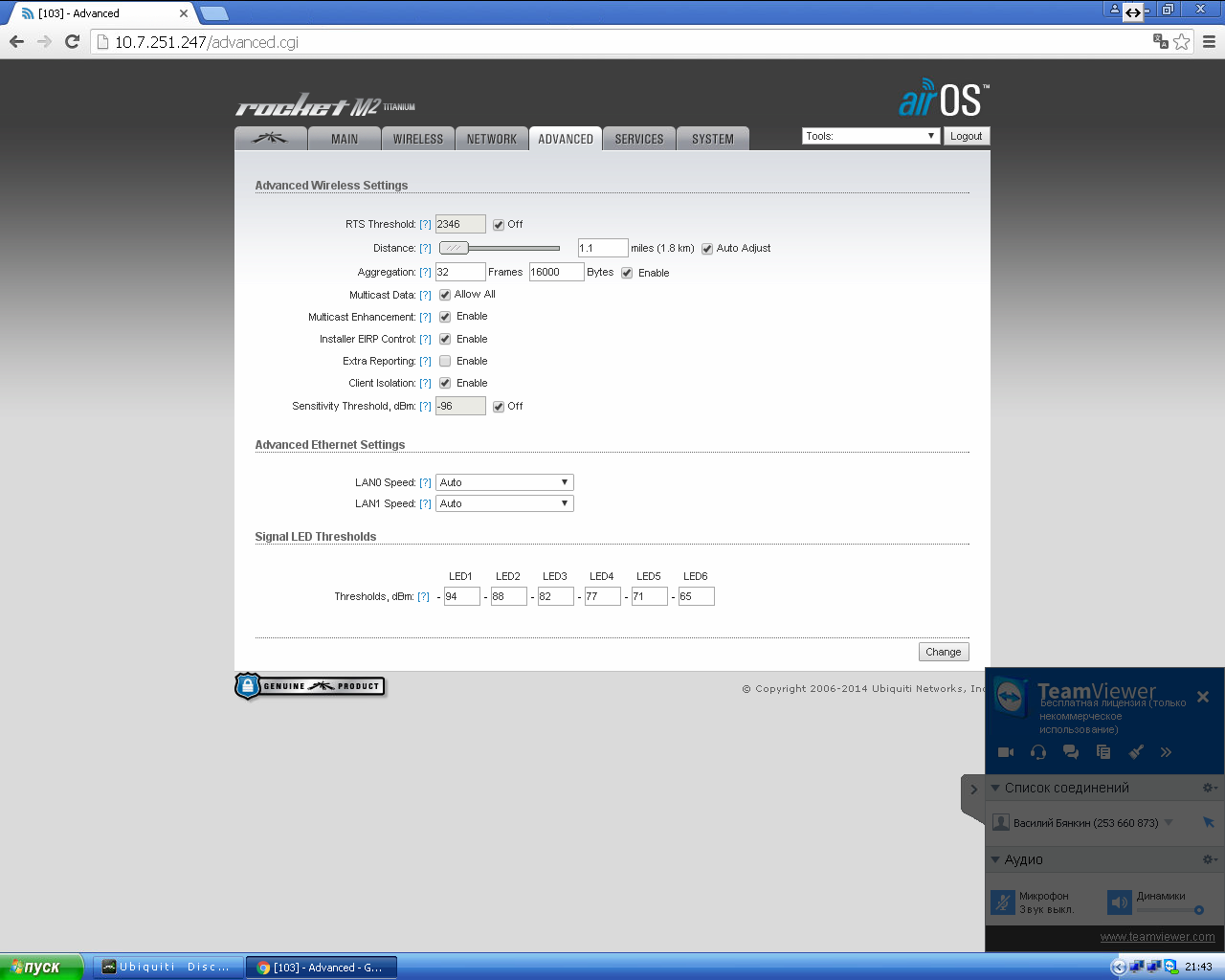This screenshot has height=980, width=1225.
Task: Switch to the SERVICES tab
Action: [639, 139]
